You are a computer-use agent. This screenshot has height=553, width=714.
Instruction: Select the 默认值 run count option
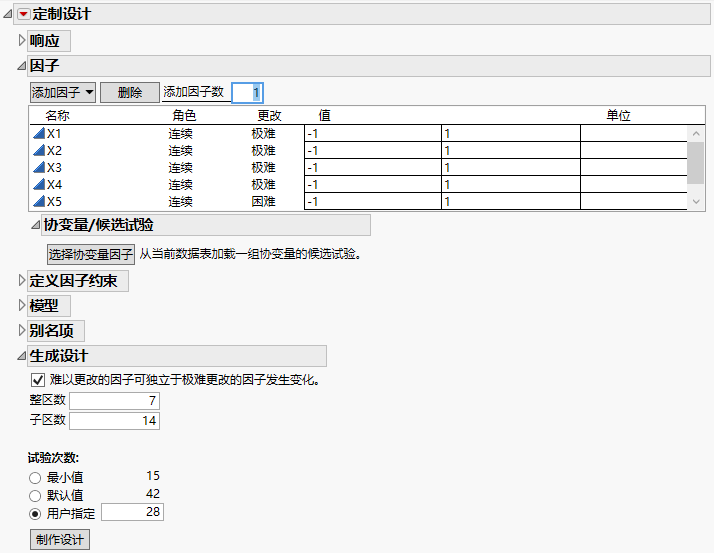pyautogui.click(x=35, y=496)
